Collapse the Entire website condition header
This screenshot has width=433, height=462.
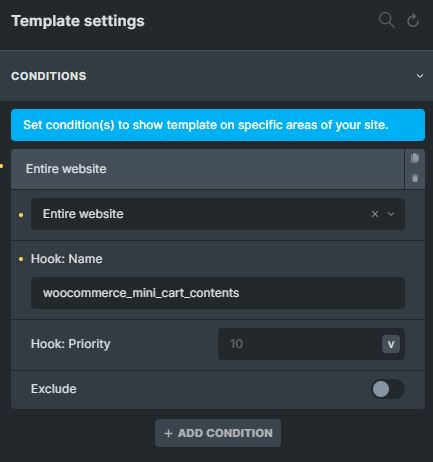(207, 169)
